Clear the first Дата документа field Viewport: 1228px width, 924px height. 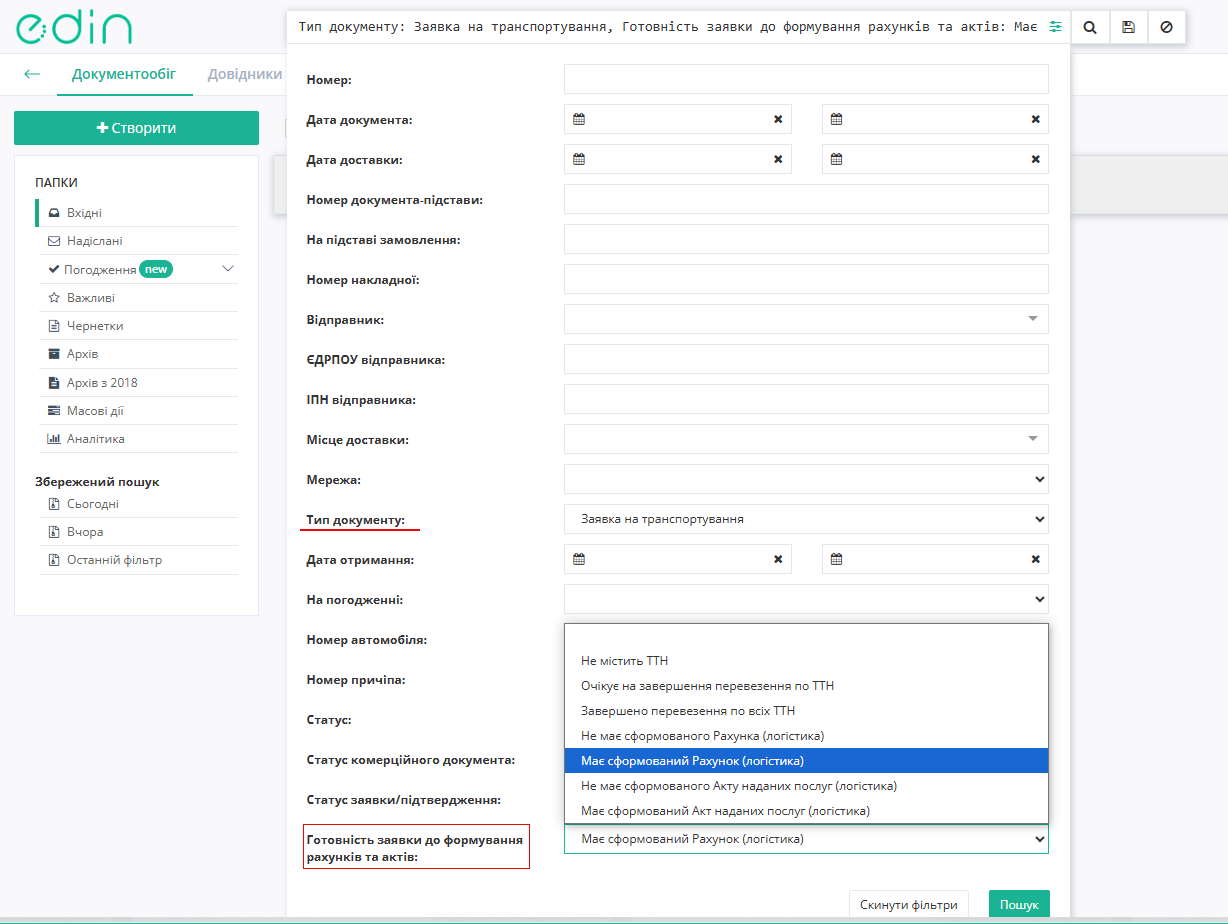[778, 119]
